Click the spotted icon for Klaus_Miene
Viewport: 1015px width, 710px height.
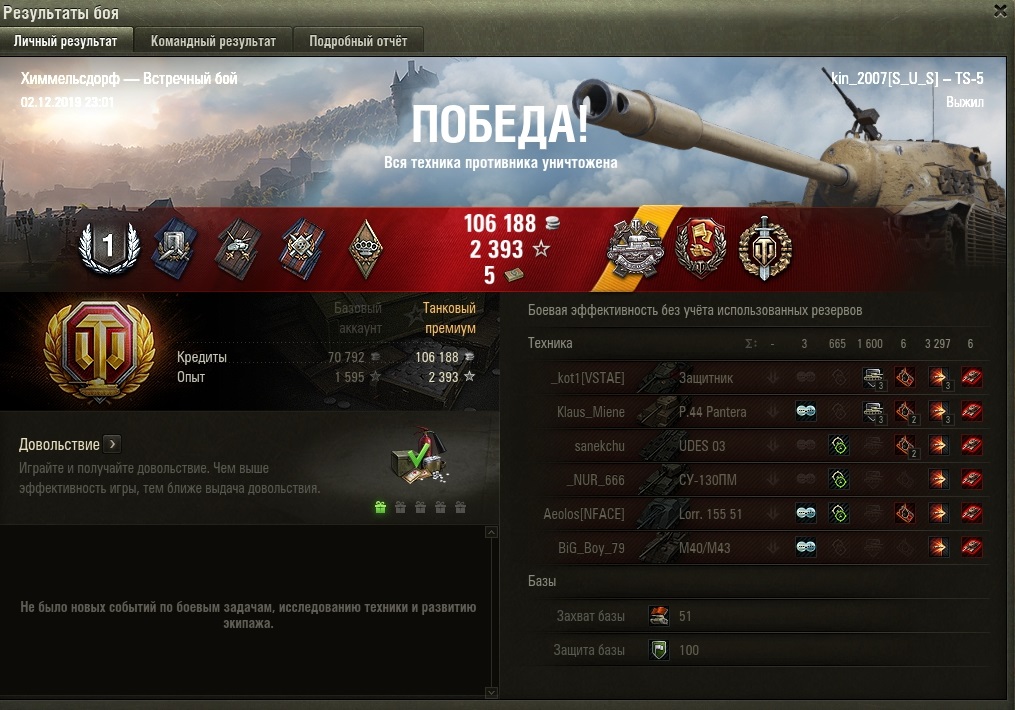click(x=806, y=412)
